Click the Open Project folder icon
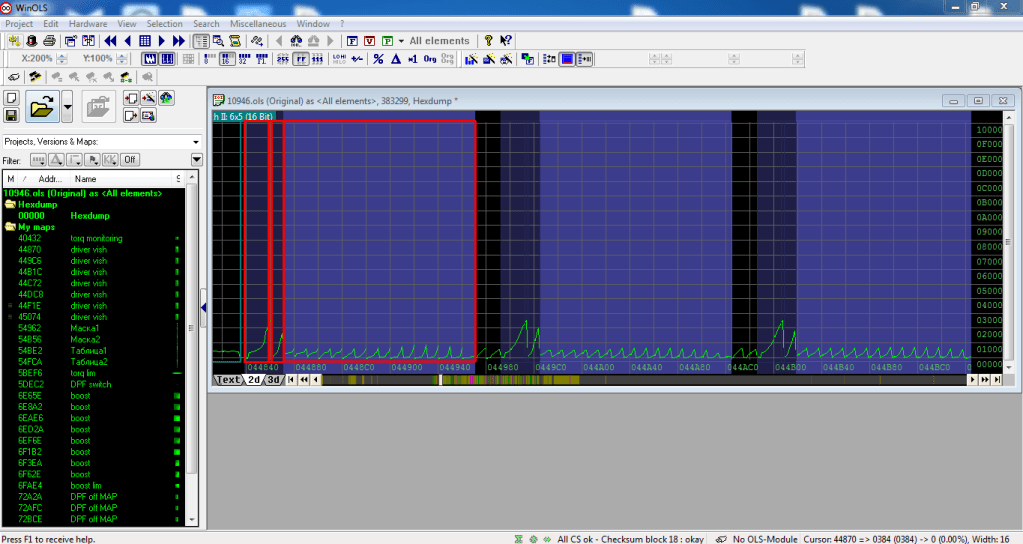1023x544 pixels. [x=41, y=106]
